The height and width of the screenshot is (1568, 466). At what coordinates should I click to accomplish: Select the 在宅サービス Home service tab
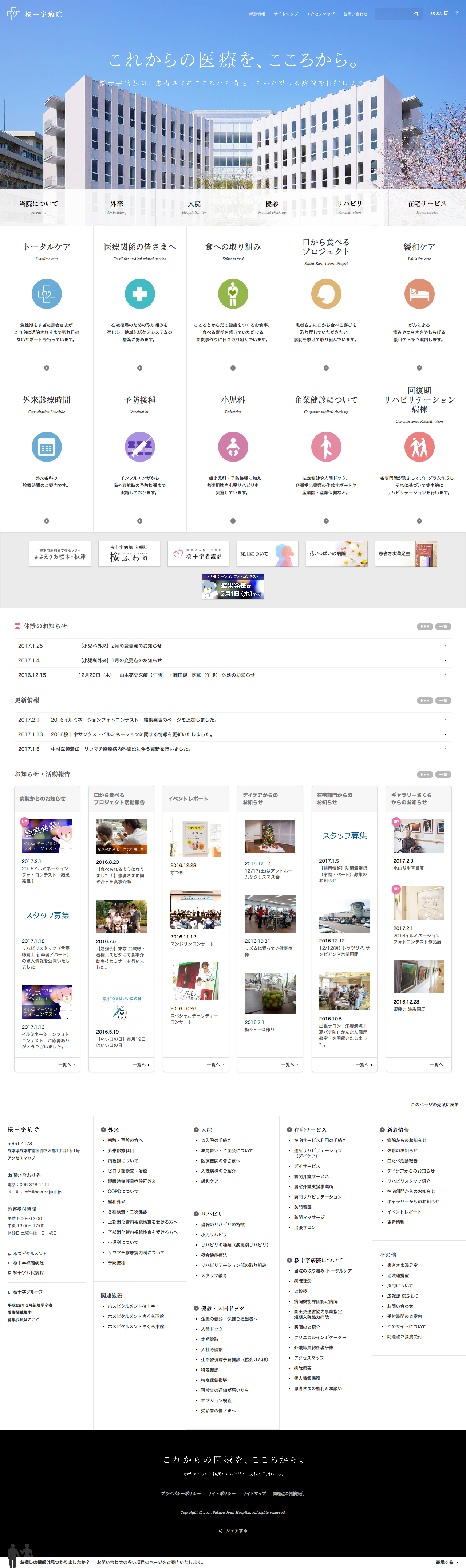(x=427, y=207)
